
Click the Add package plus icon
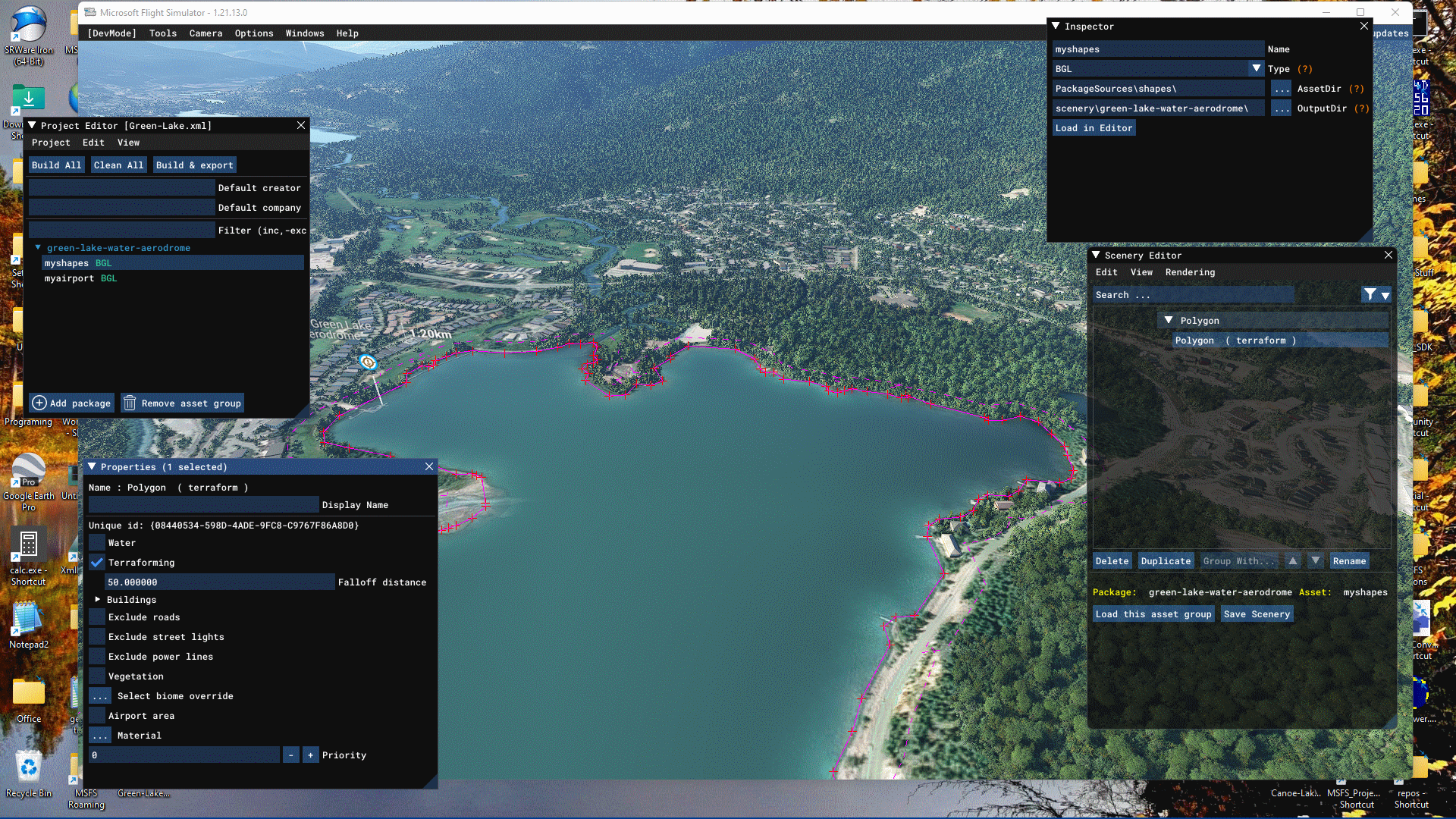tap(39, 403)
